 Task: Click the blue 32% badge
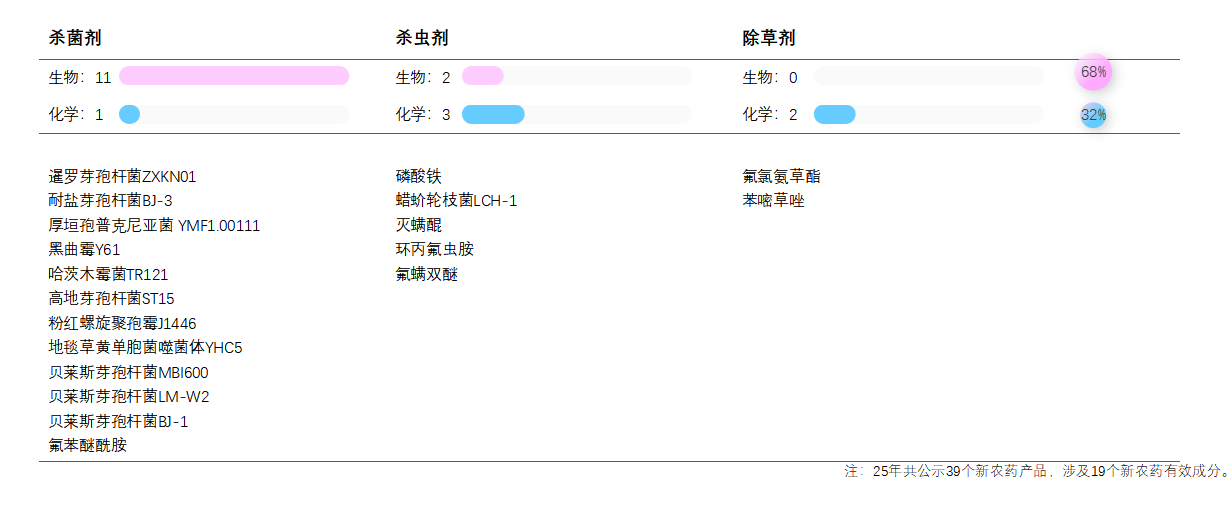click(1093, 115)
